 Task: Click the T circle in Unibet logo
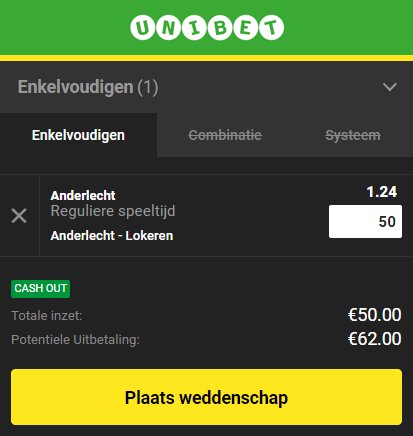[272, 27]
